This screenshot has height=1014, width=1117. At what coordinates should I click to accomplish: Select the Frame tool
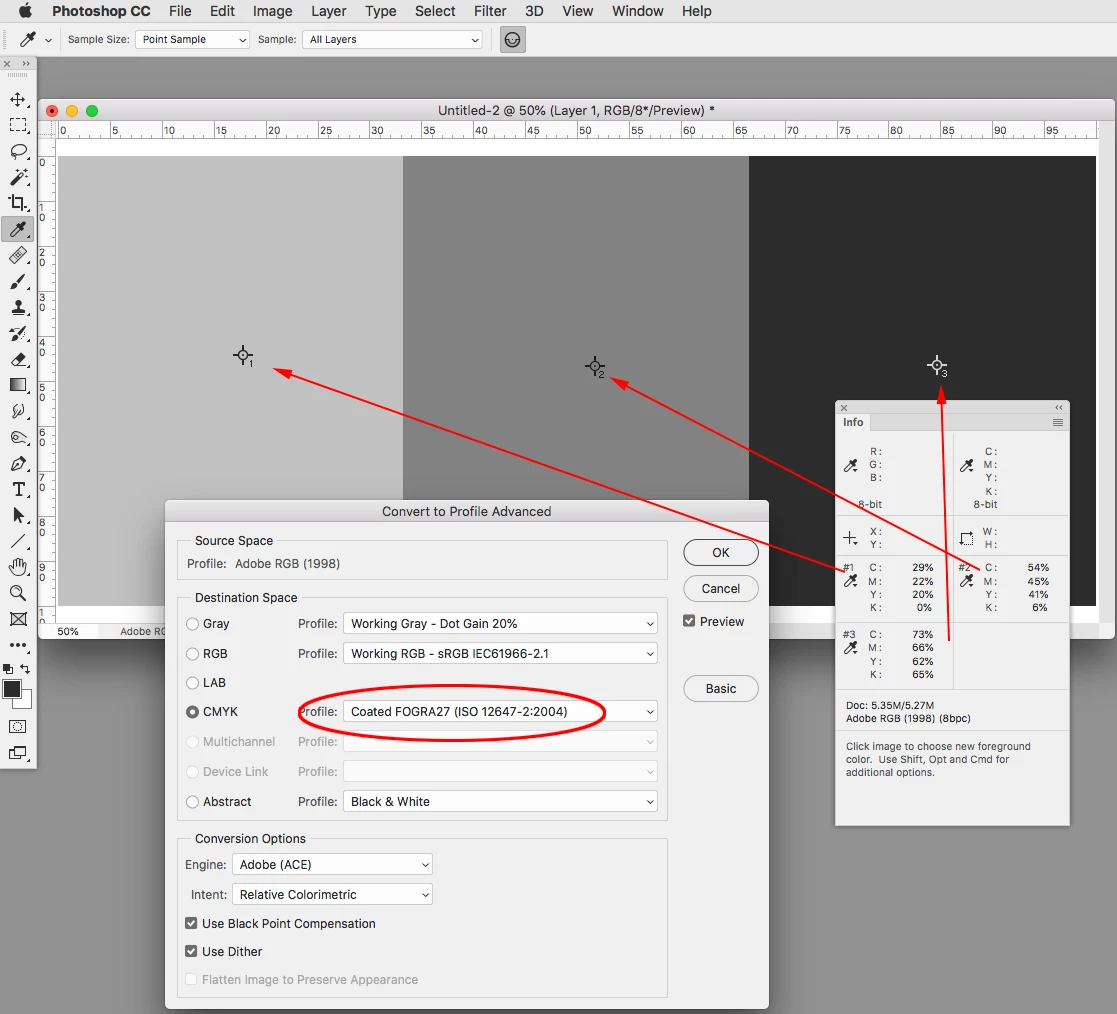coord(18,619)
